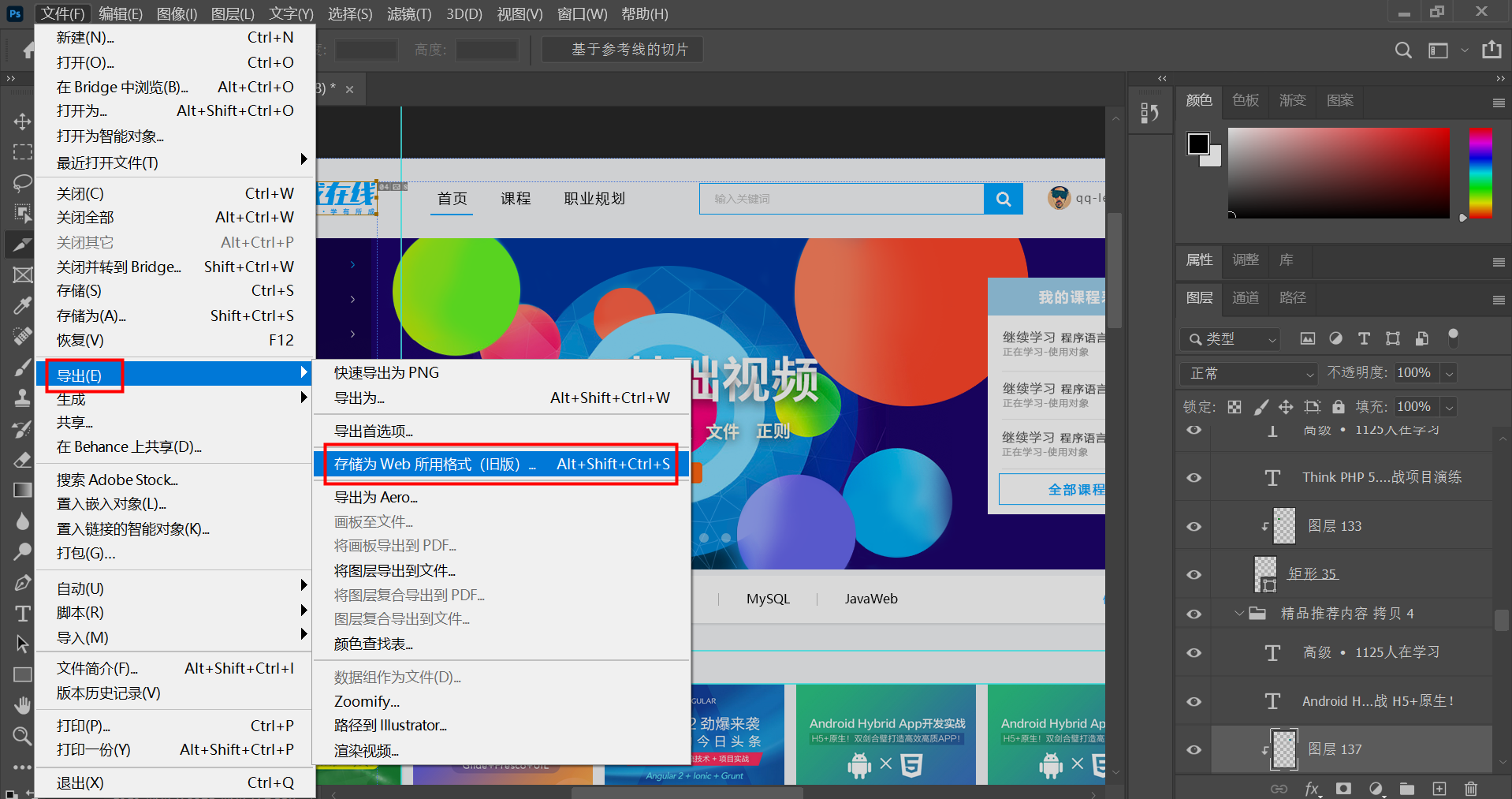Switch to the 调整 tab

coord(1246,259)
